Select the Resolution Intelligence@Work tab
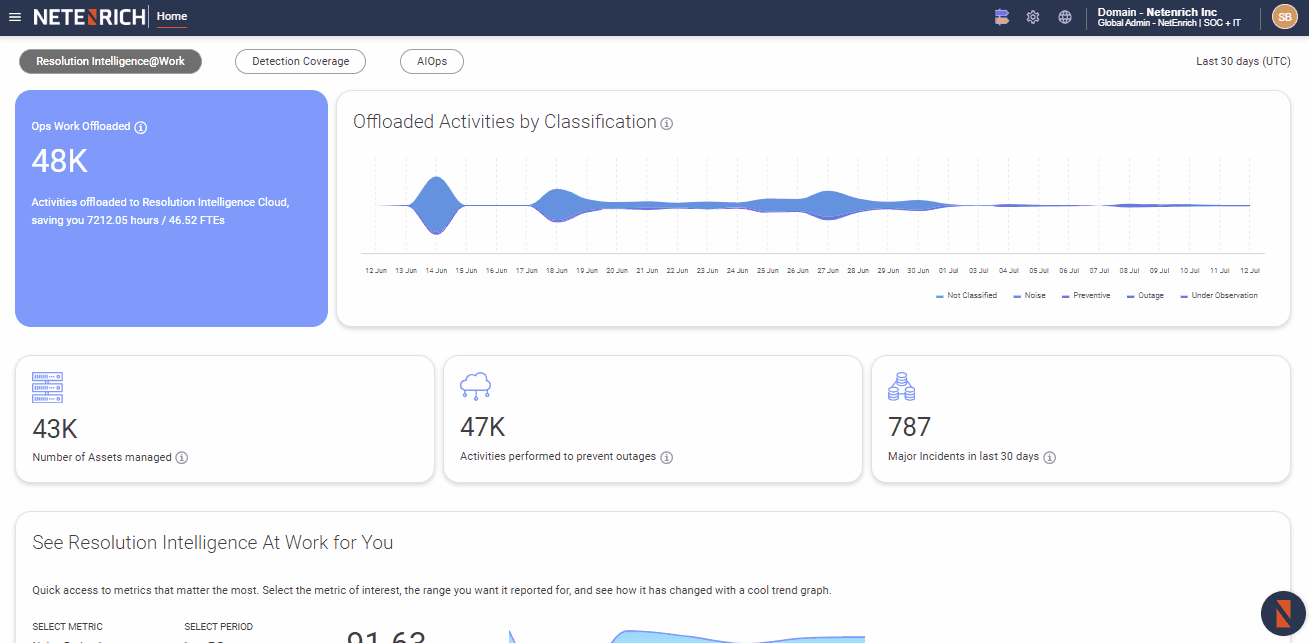Viewport: 1309px width, 643px height. tap(110, 61)
